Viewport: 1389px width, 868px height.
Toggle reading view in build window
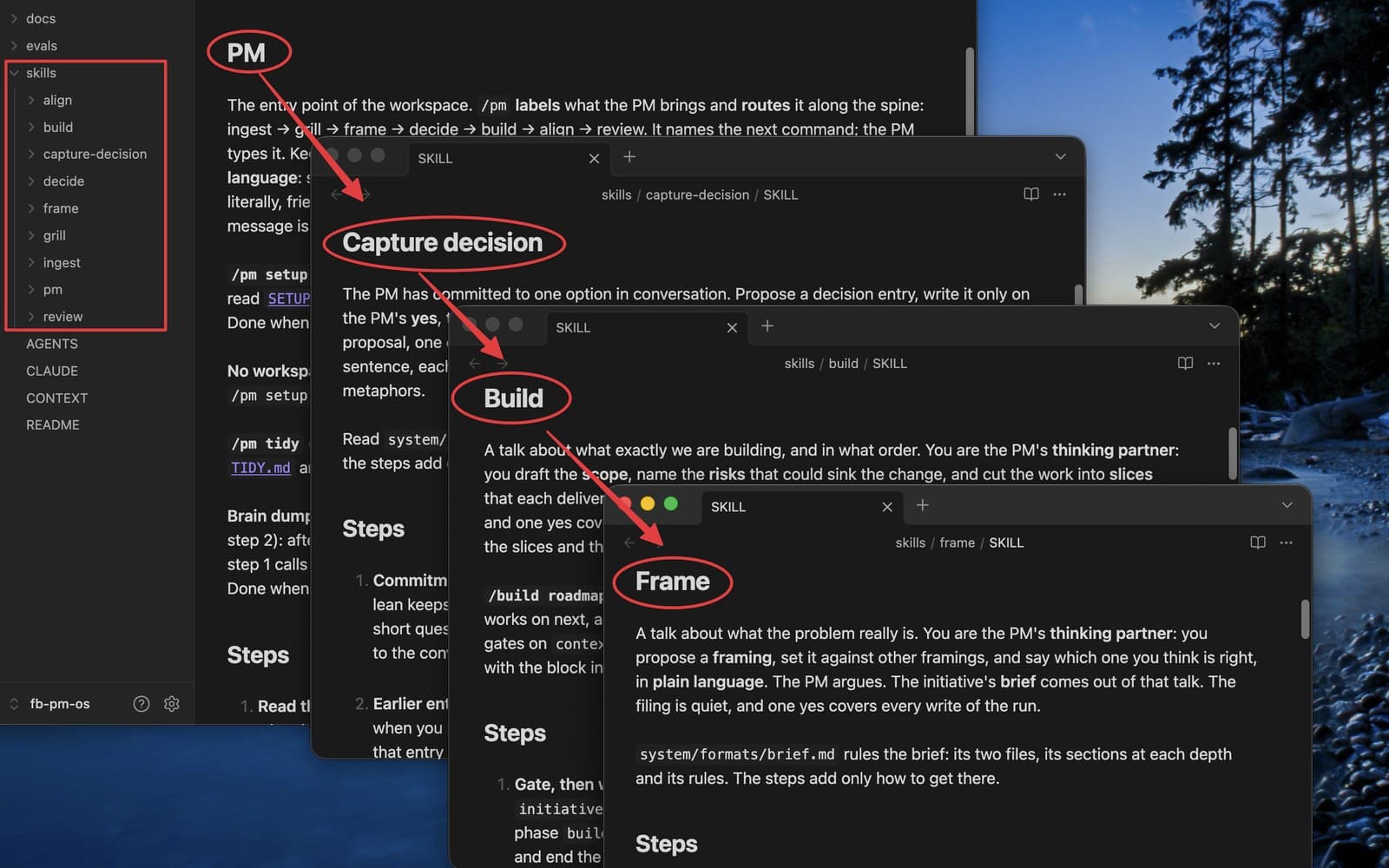pyautogui.click(x=1185, y=363)
